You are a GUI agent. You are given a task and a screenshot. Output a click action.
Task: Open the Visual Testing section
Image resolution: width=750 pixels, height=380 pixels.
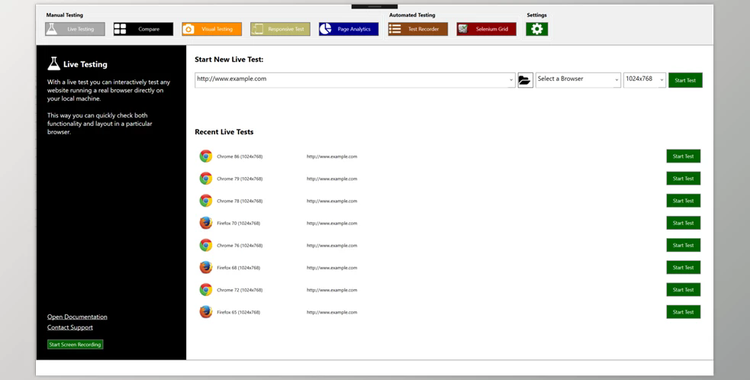(x=212, y=29)
